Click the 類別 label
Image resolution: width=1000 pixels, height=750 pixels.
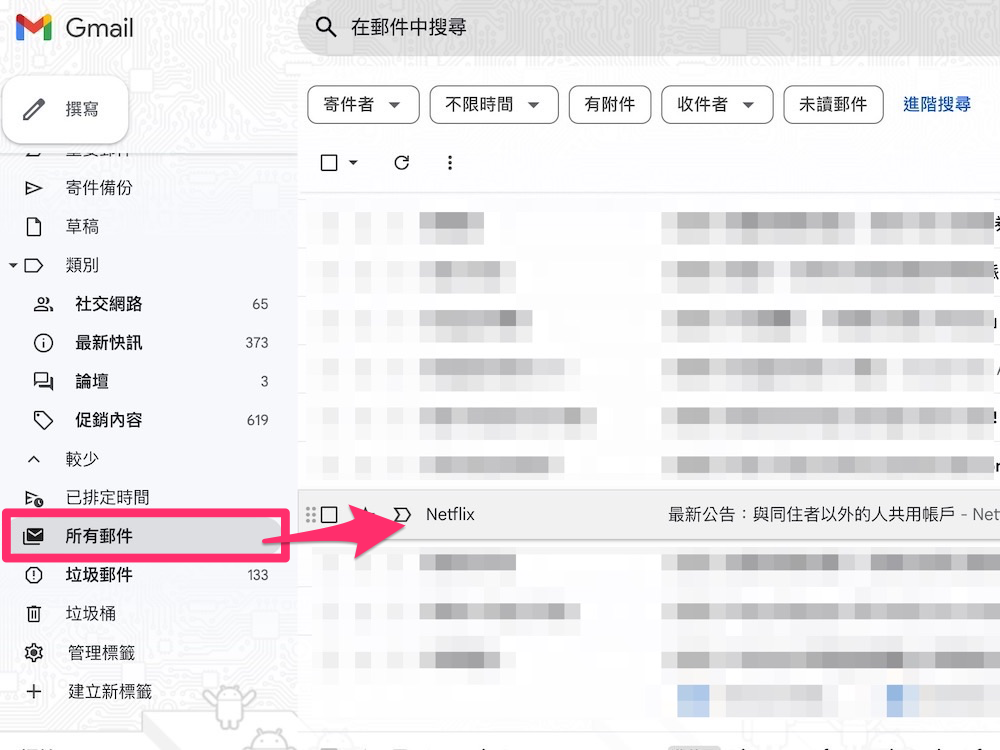(82, 265)
